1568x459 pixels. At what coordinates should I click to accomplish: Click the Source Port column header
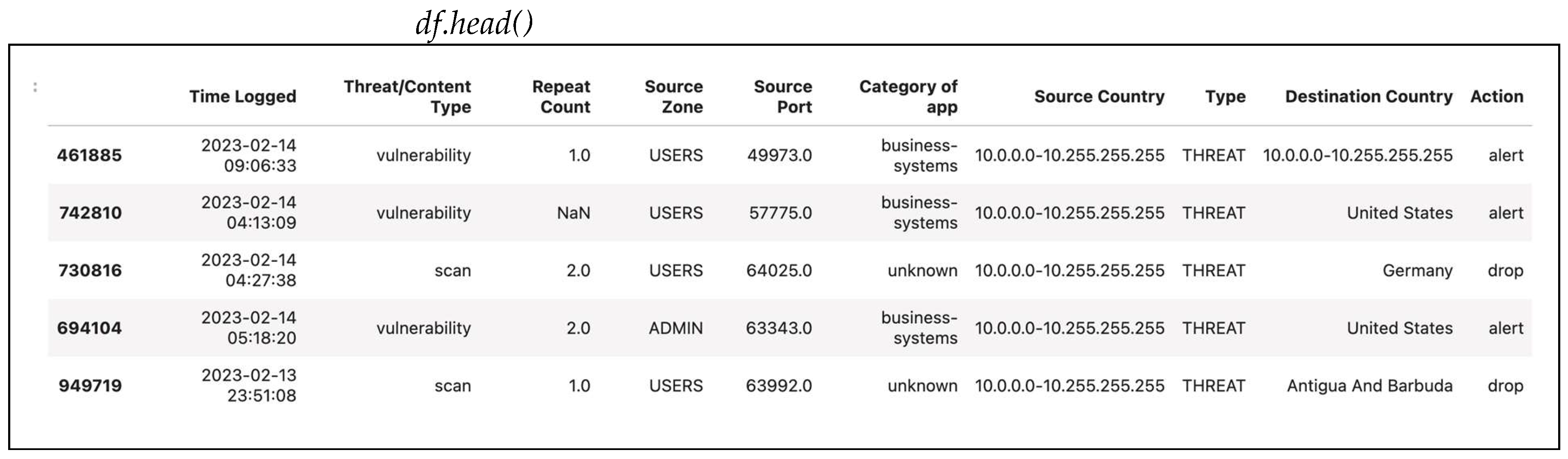click(783, 97)
